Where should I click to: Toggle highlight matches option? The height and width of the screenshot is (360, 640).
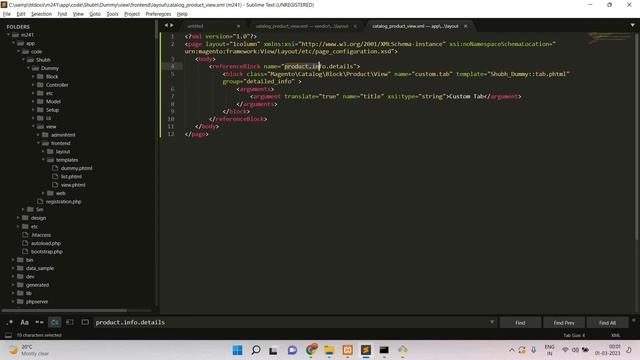[85, 322]
